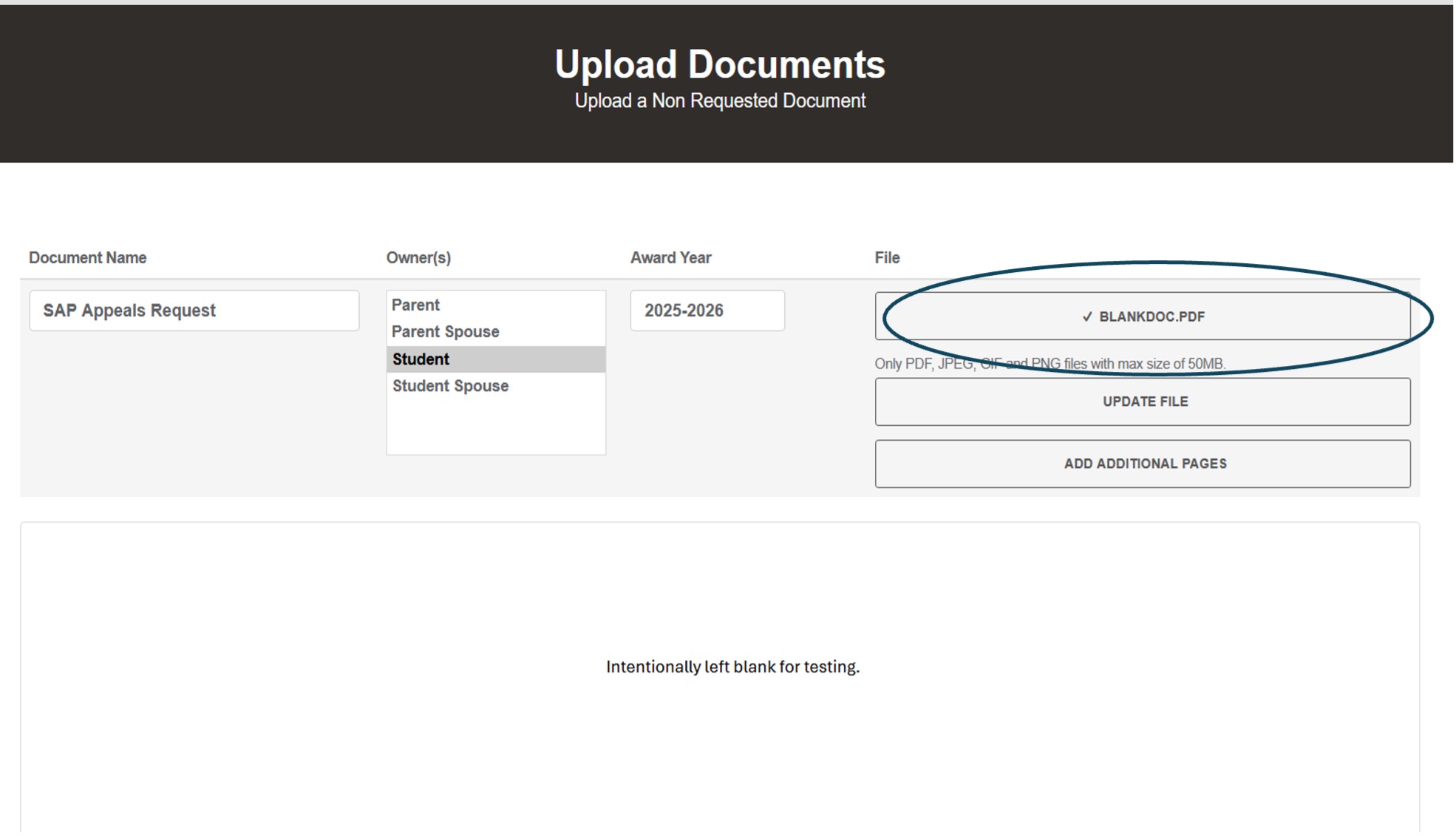The image size is (1456, 837).
Task: Click the Owner(s) column header
Action: (x=419, y=257)
